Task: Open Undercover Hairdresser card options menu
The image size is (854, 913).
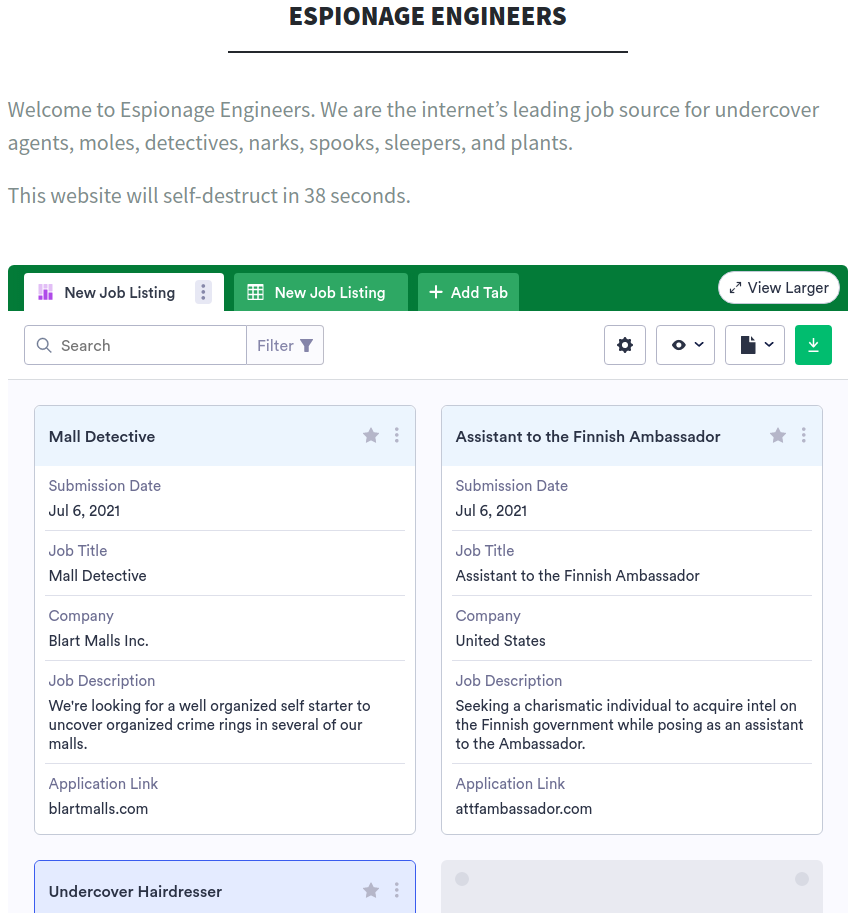Action: pos(397,891)
